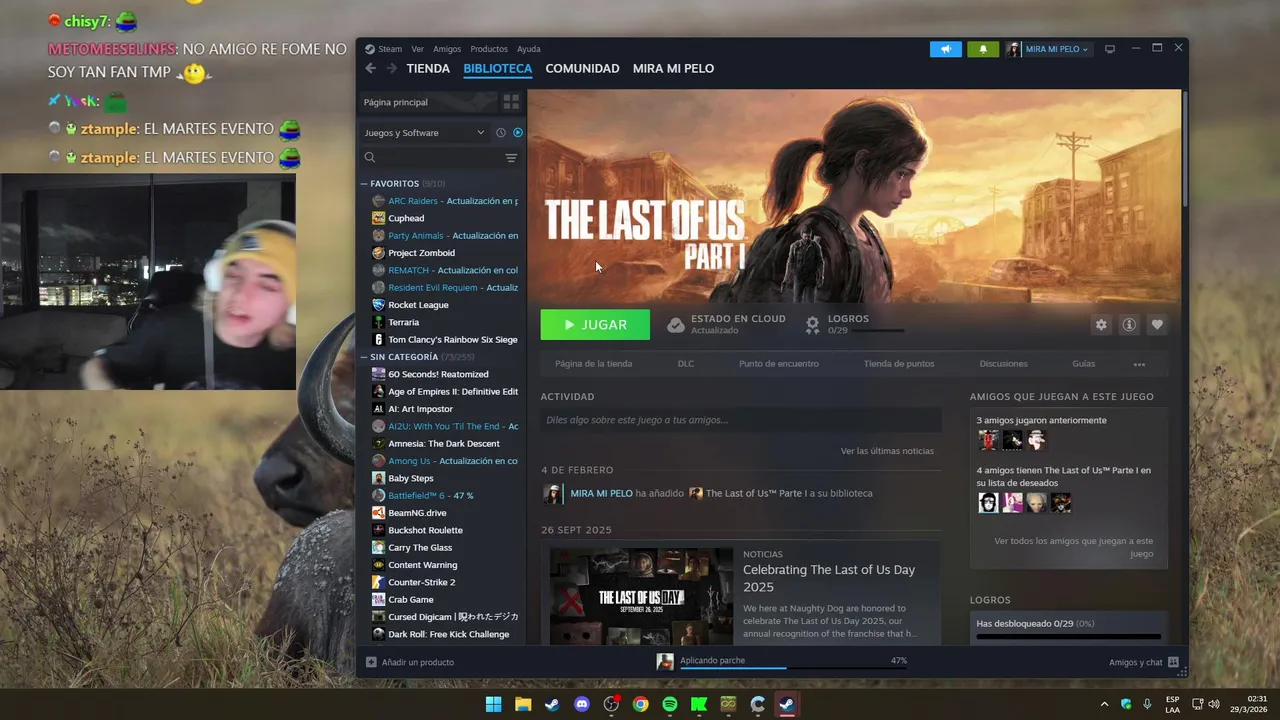Open Google Chrome from the taskbar
This screenshot has width=1280, height=720.
pos(641,704)
